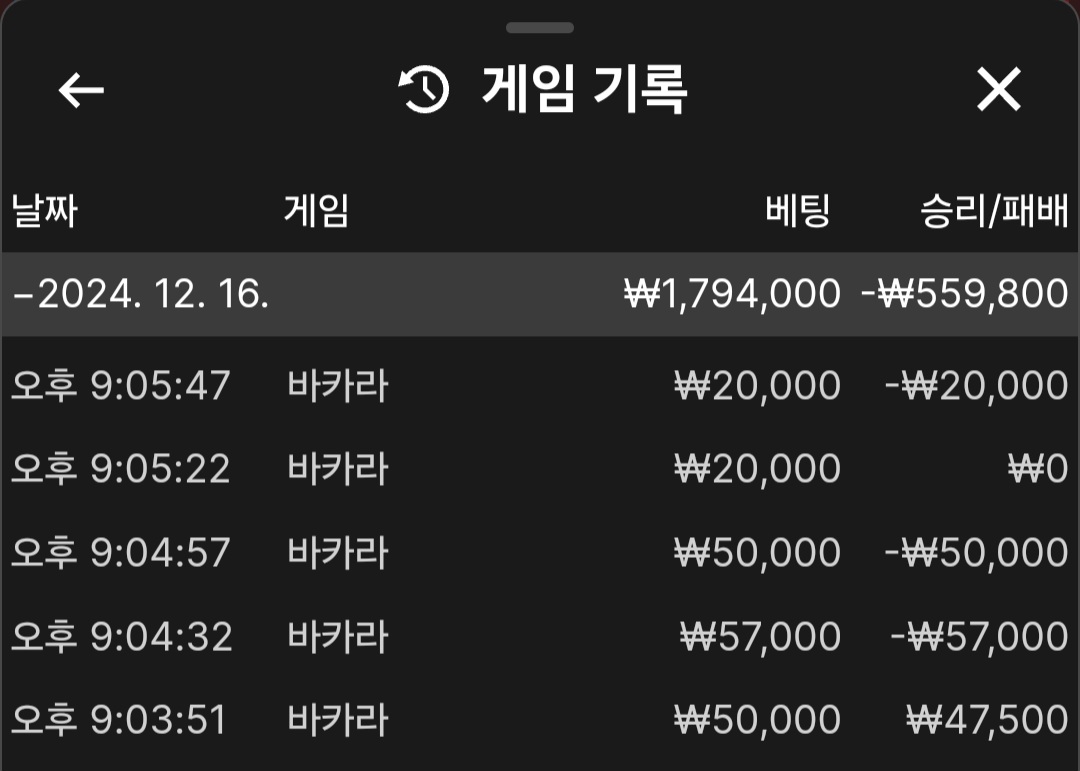Tap the ₩0 result amount

(x=1038, y=469)
